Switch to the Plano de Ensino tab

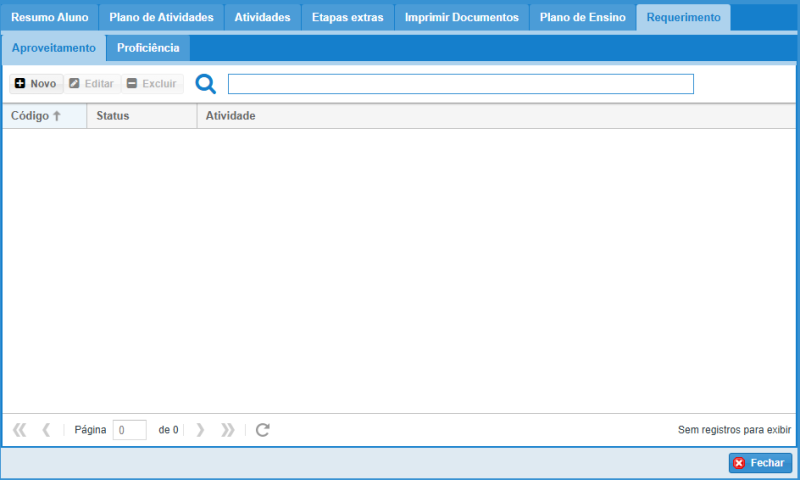583,18
